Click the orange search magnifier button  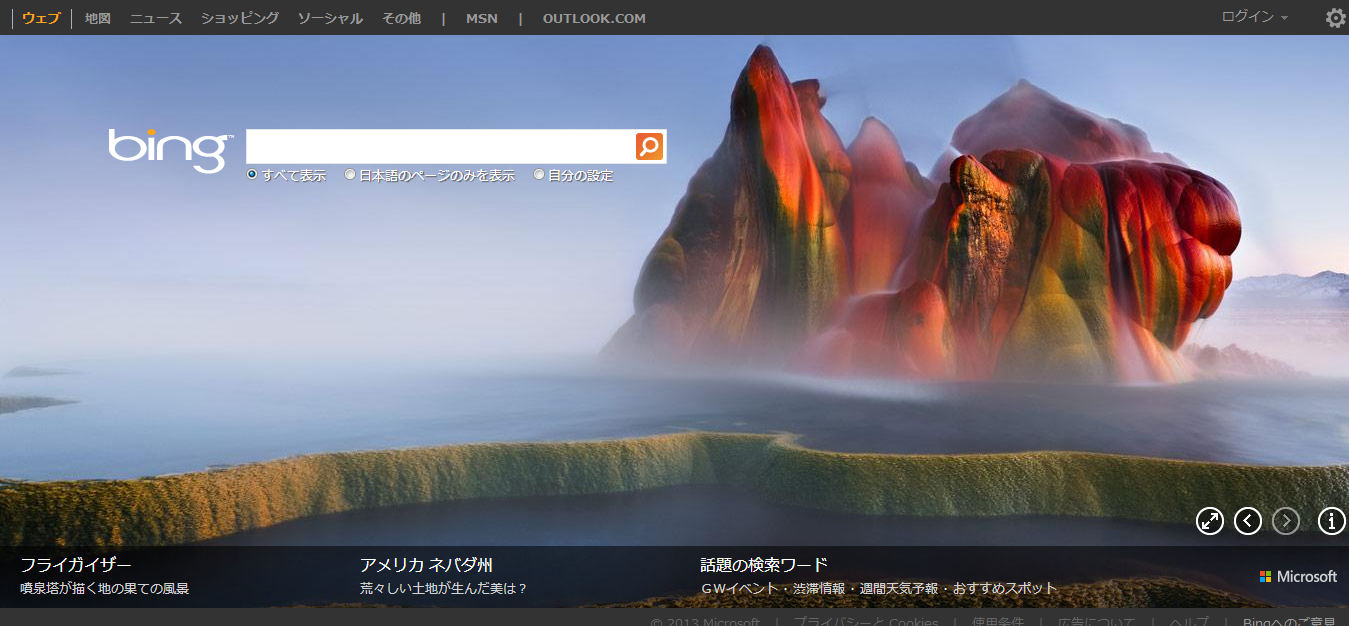click(x=649, y=147)
